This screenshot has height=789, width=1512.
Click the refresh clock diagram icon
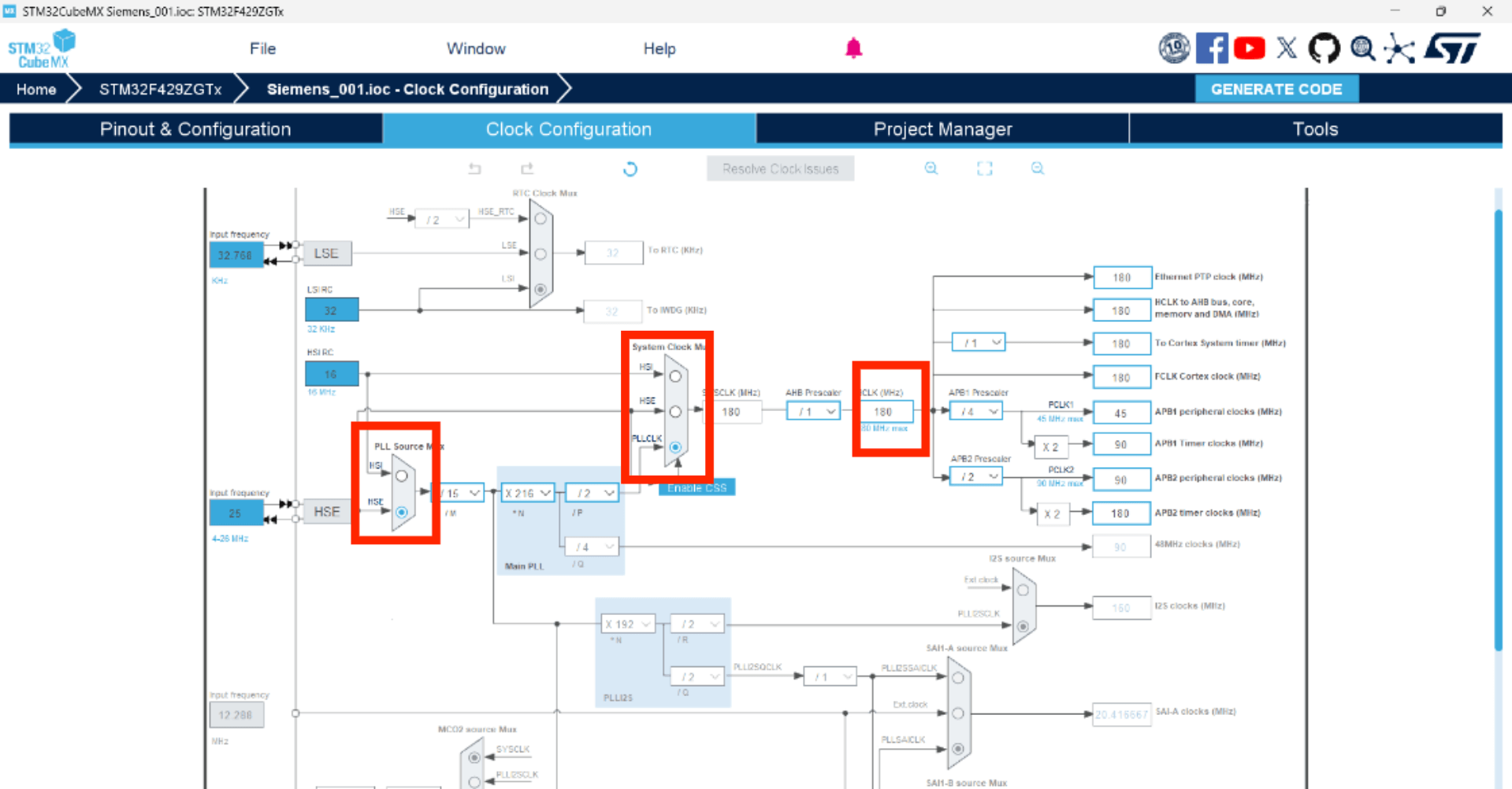630,169
